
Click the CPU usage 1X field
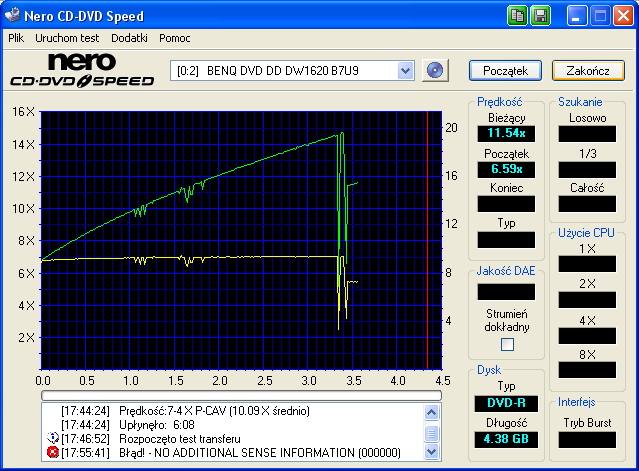[587, 264]
